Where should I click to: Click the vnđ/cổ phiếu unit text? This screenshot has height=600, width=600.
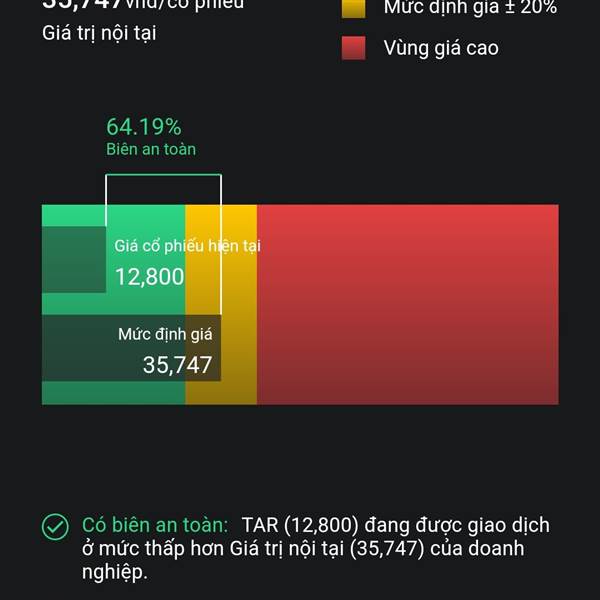point(183,5)
